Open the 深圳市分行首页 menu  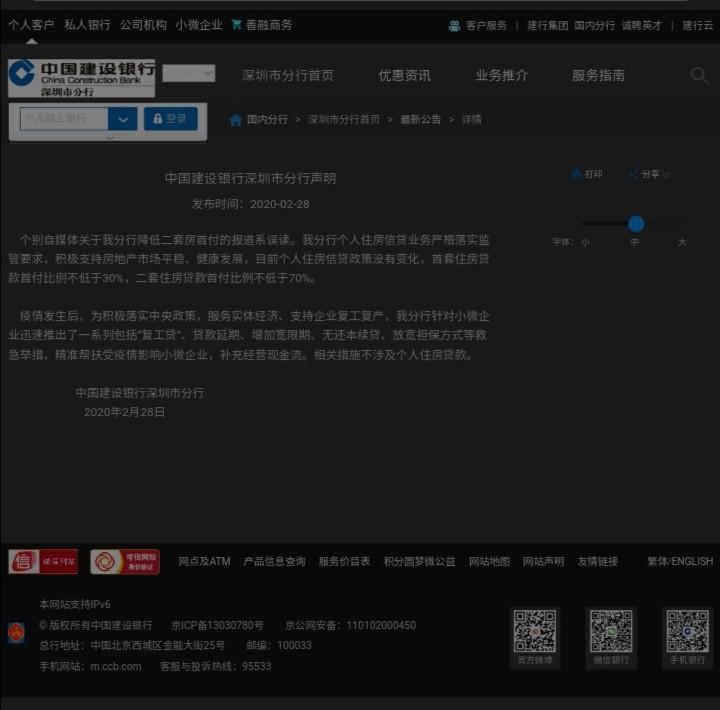click(x=288, y=75)
